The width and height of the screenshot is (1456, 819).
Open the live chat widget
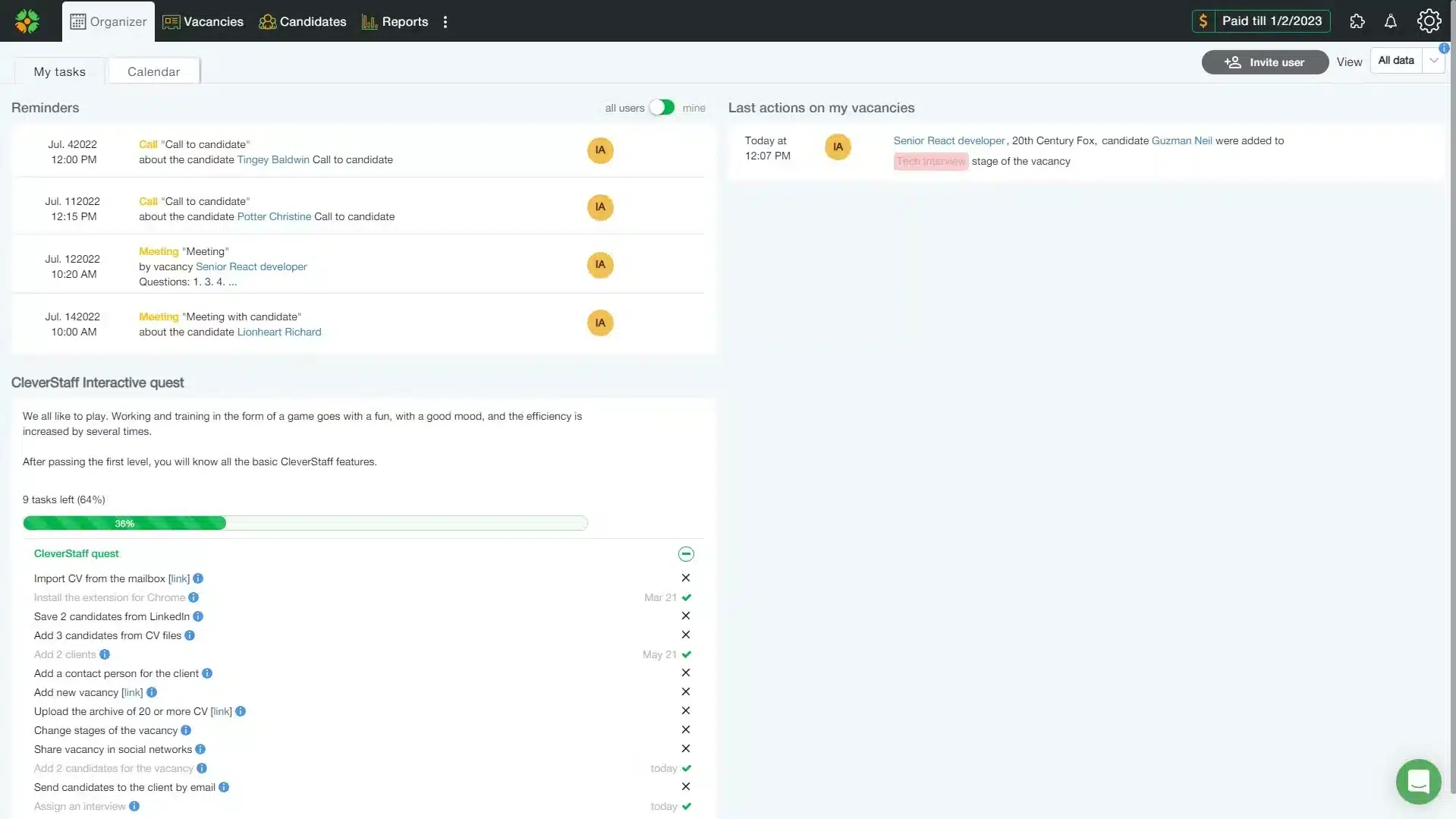pos(1417,781)
